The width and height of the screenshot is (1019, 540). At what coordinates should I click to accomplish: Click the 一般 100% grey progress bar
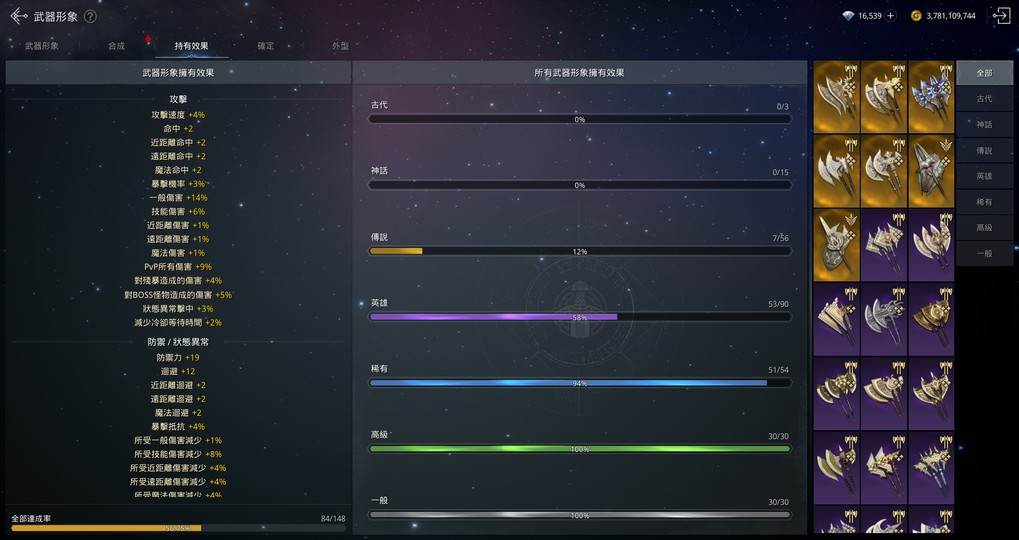click(x=580, y=515)
